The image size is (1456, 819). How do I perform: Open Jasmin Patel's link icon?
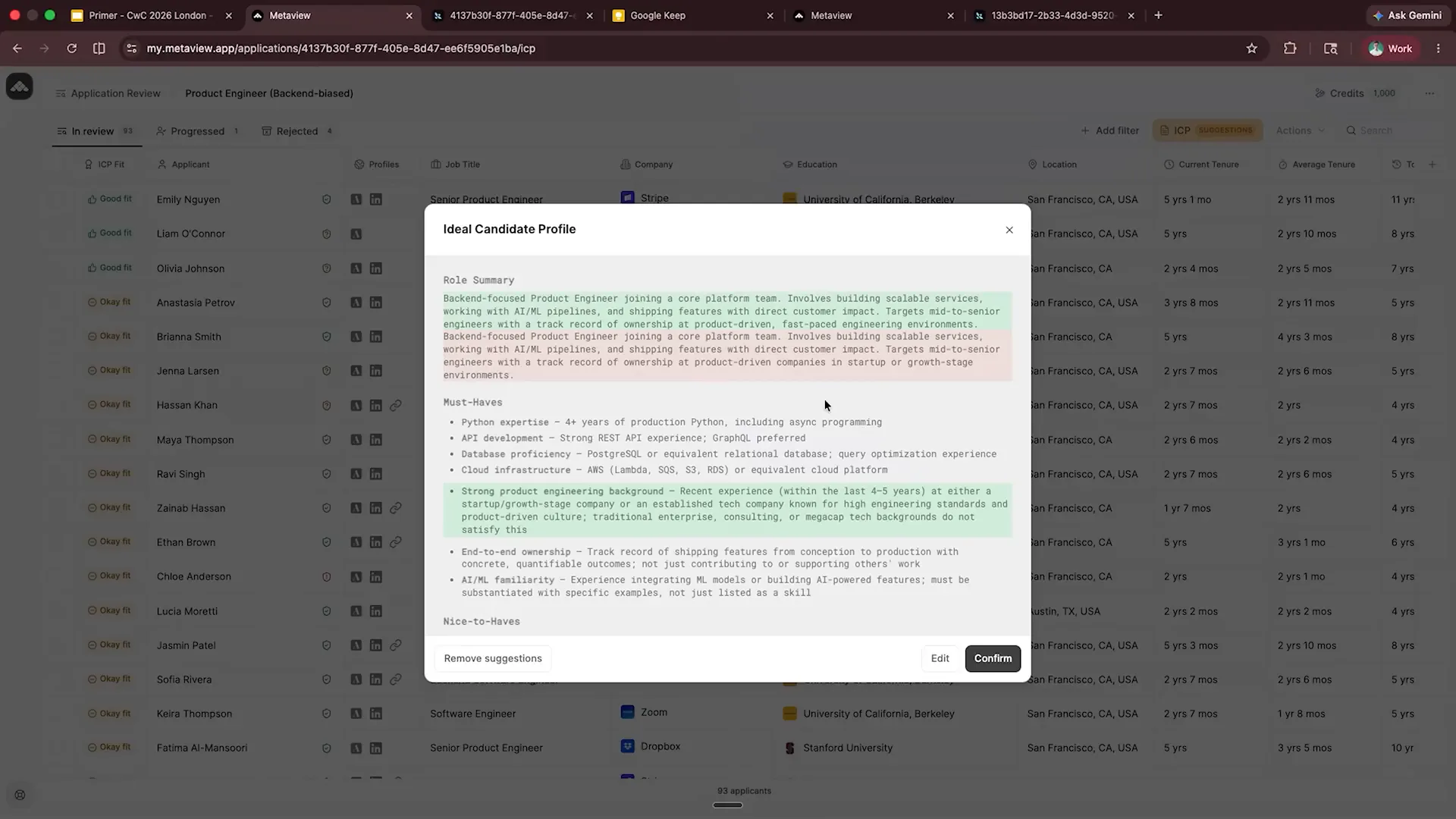[x=395, y=645]
